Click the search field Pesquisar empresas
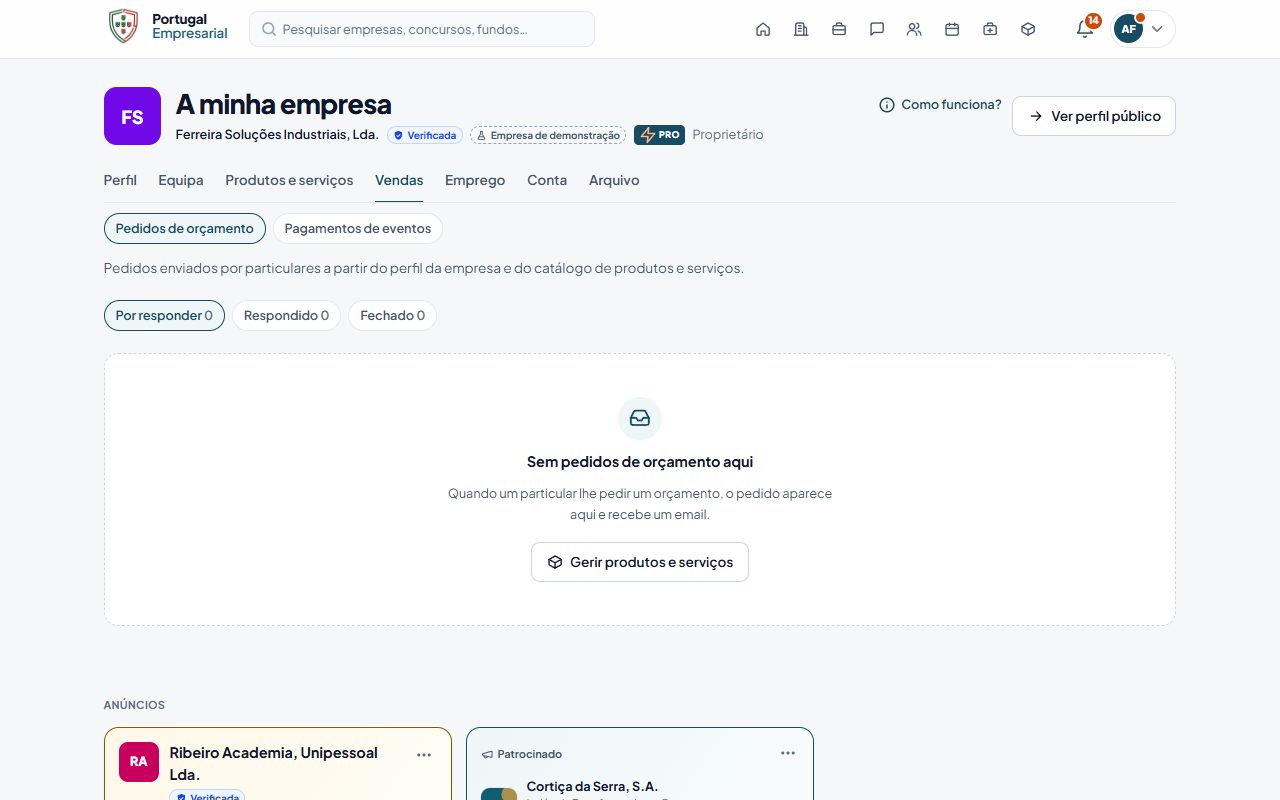1280x800 pixels. coord(422,29)
